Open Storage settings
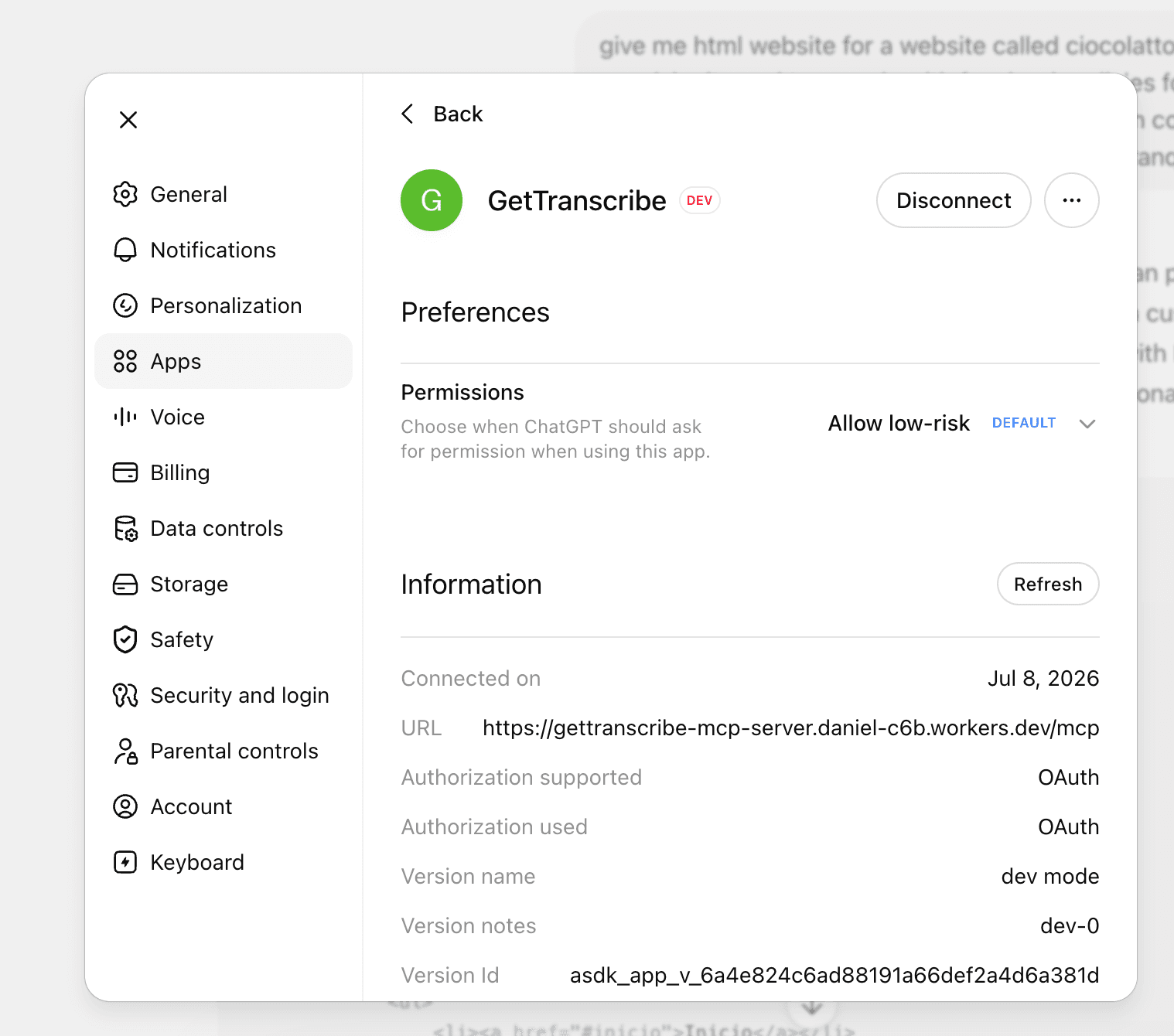 pyautogui.click(x=224, y=584)
